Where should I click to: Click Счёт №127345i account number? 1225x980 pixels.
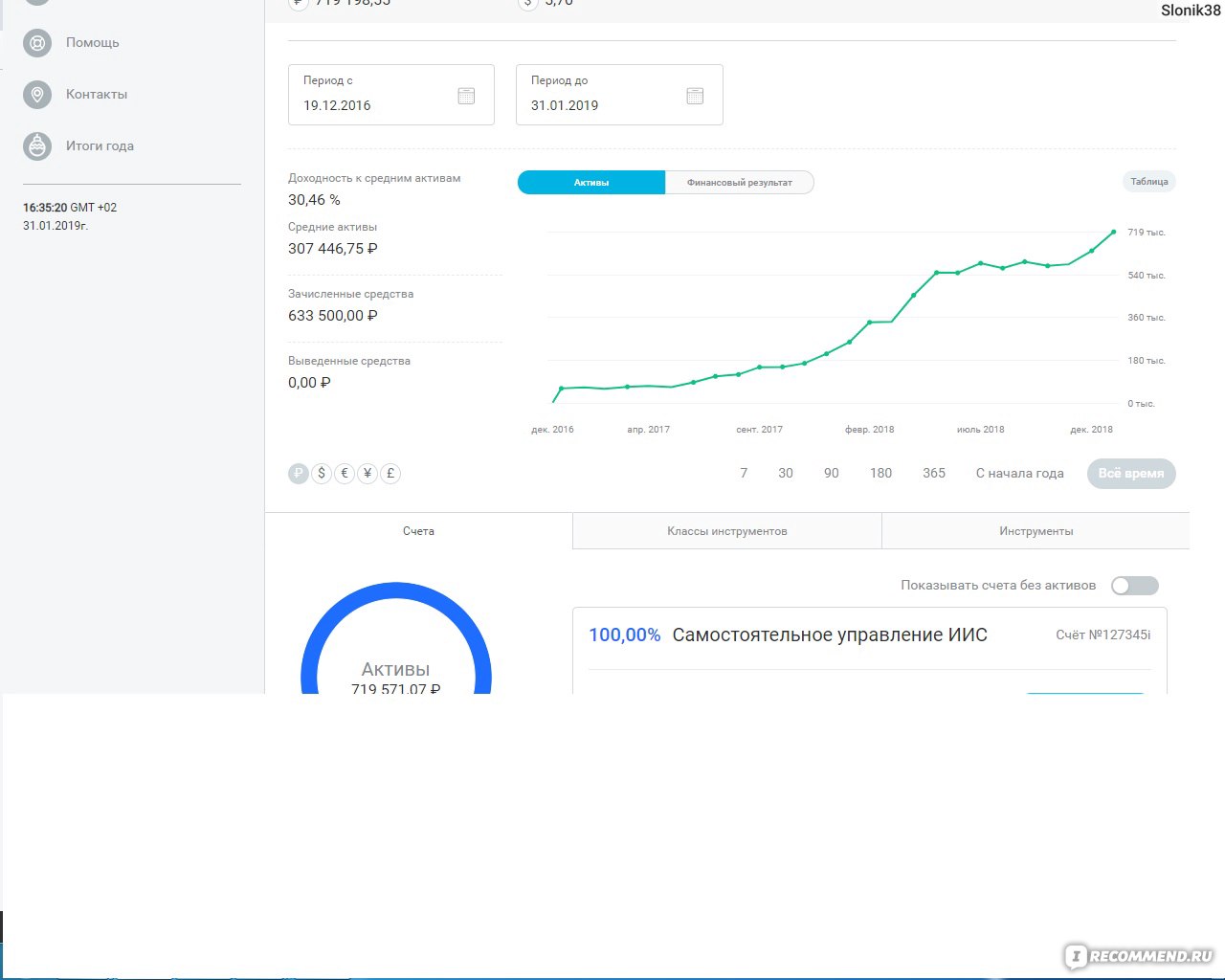[1103, 635]
